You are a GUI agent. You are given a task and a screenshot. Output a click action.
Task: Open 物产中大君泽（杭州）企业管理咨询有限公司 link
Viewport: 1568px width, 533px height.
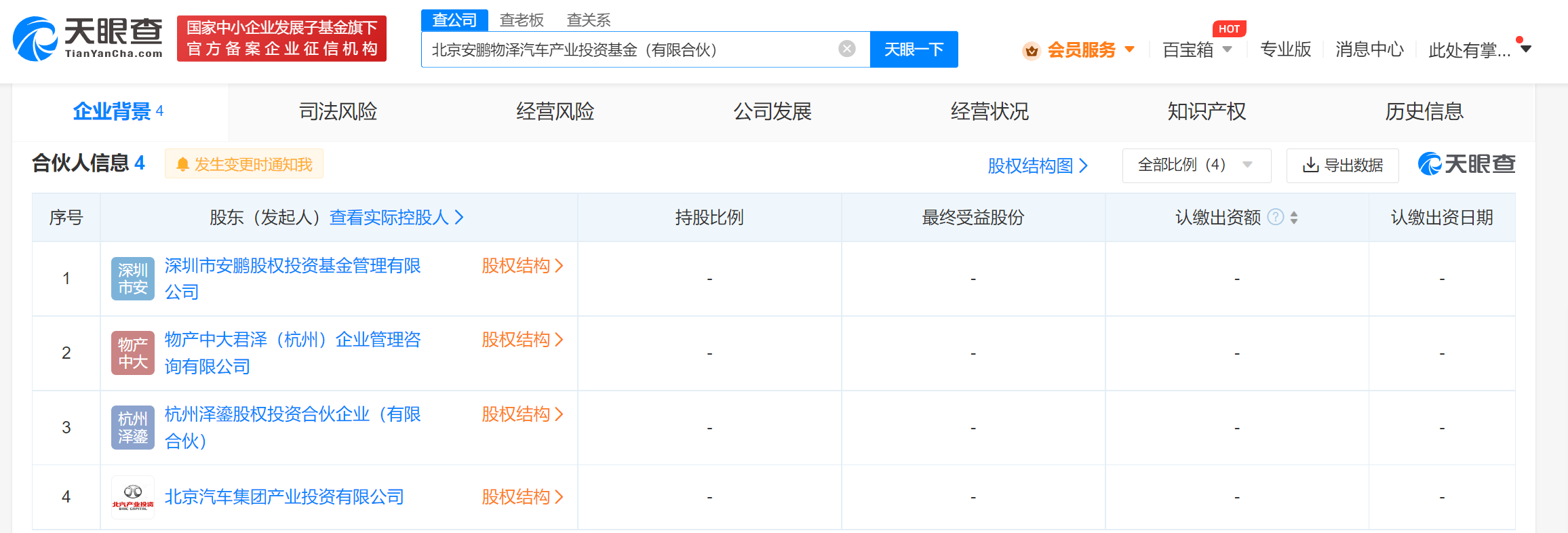coord(293,353)
